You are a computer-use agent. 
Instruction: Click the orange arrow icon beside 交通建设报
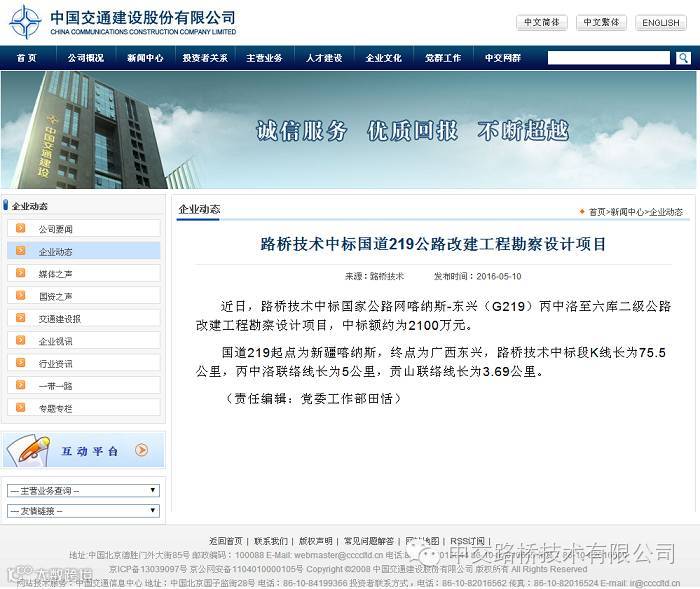pyautogui.click(x=21, y=317)
